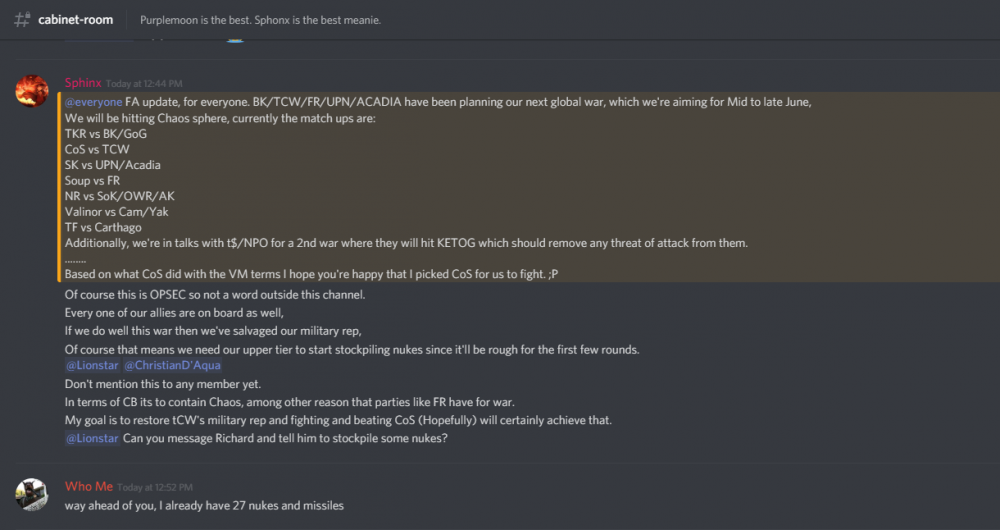Click the "Don't mention this to any member" line
Viewport: 1000px width, 530px height.
coord(173,384)
